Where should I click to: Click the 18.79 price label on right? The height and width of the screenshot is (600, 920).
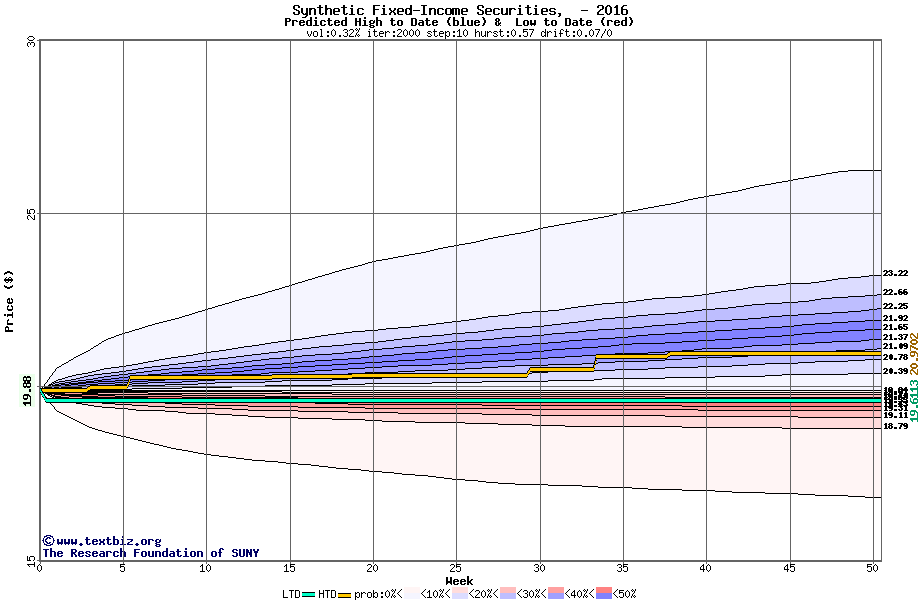tap(895, 426)
